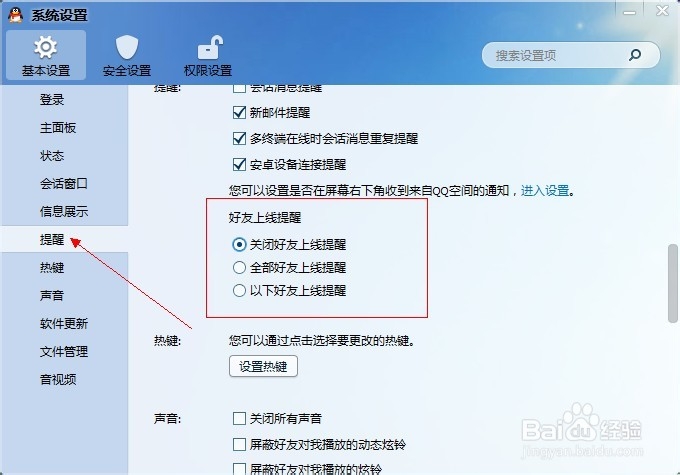Click the 设置热键 button

click(263, 367)
